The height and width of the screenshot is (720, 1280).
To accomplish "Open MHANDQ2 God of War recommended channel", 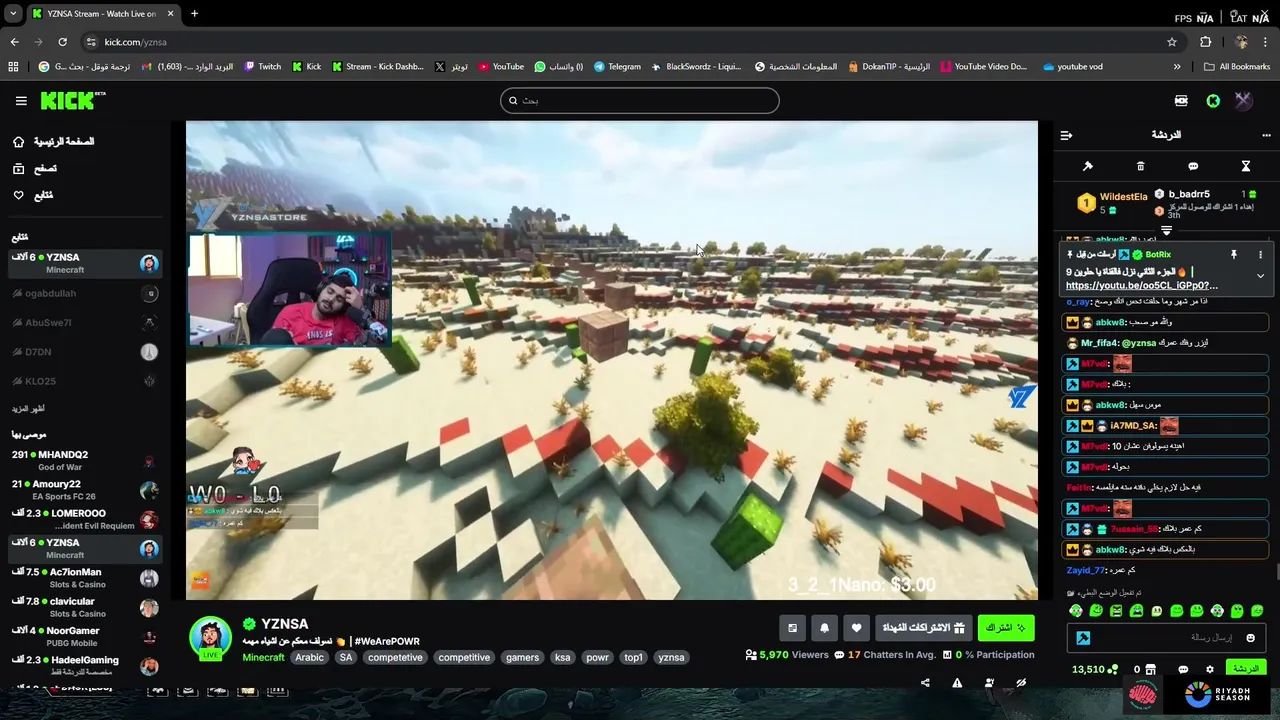I will 85,460.
